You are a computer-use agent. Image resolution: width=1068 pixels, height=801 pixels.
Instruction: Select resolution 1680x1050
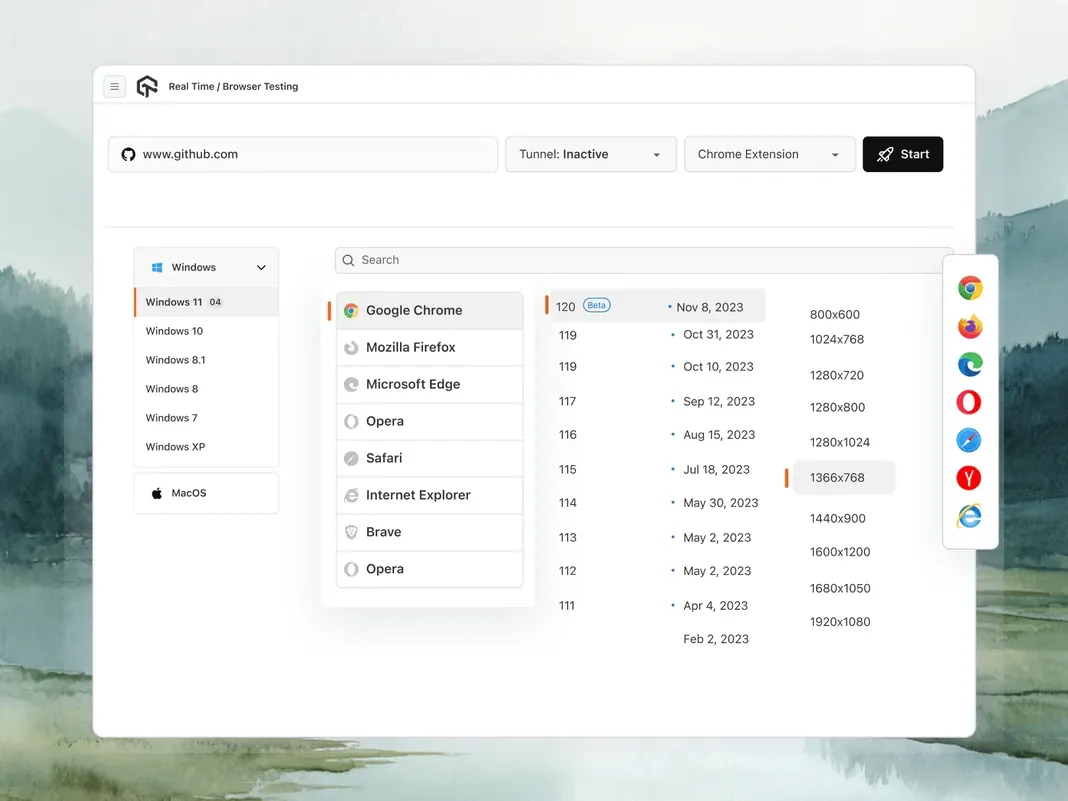coord(840,588)
